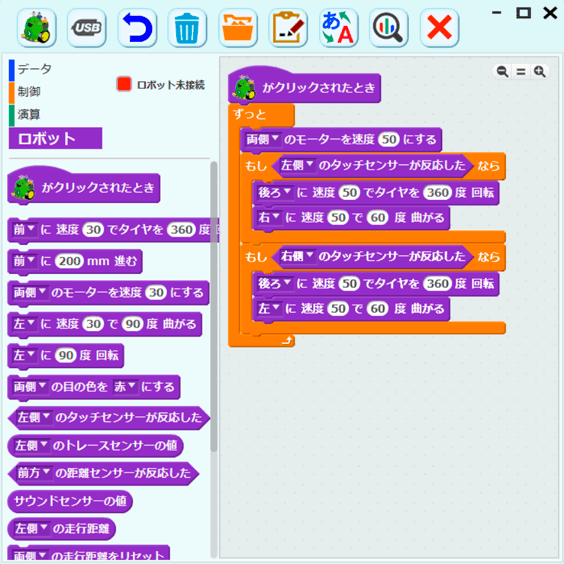564x564 pixels.
Task: Open 前 dropdown in palette タイヤを360度 block
Action: (x=24, y=229)
